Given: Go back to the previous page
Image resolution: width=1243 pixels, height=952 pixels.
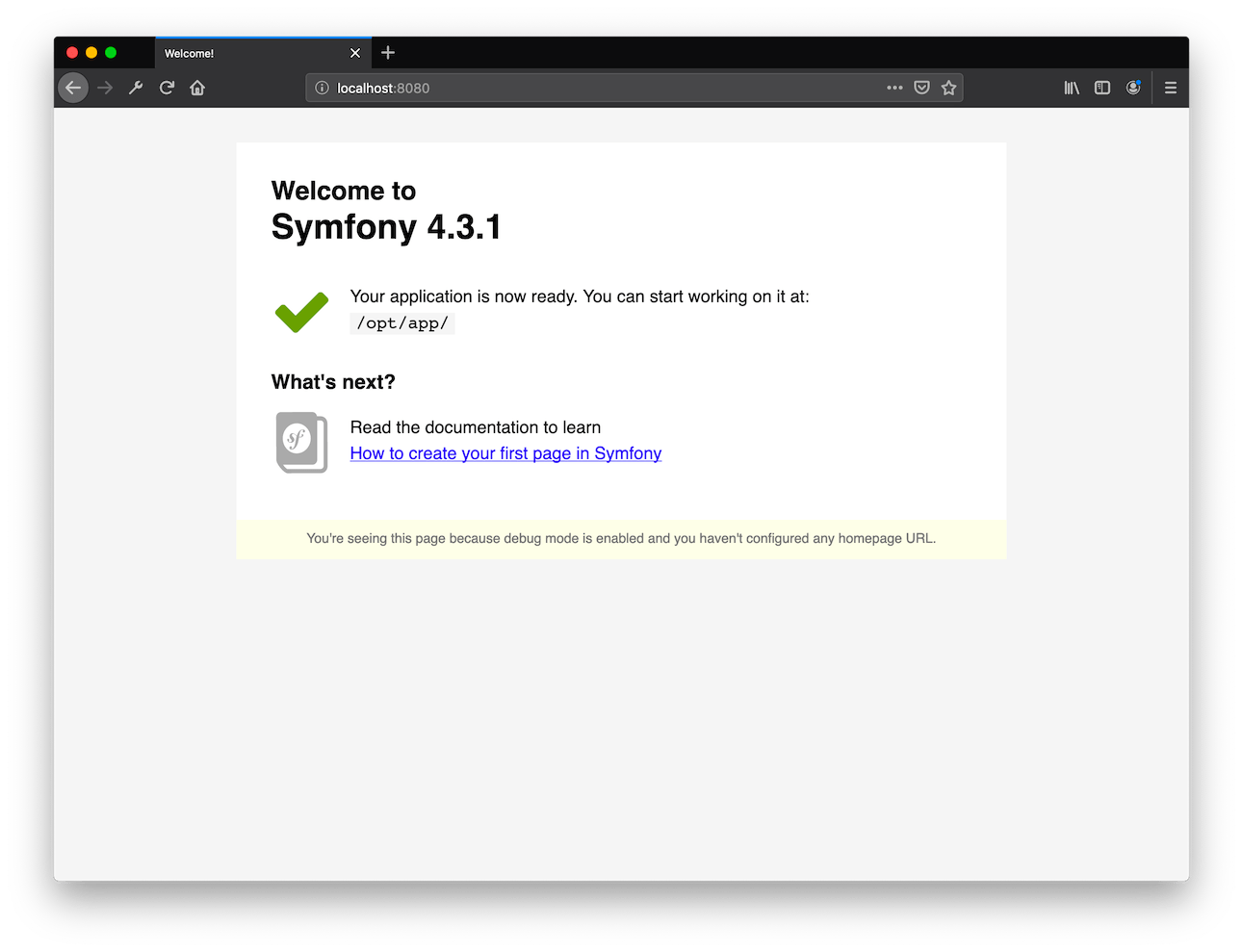Looking at the screenshot, I should (73, 88).
